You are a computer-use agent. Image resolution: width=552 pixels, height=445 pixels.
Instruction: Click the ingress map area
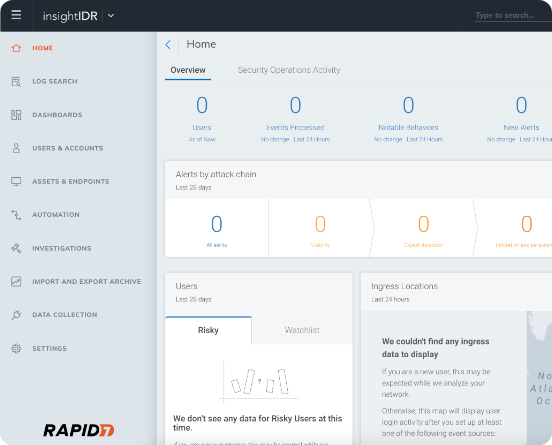coord(539,377)
